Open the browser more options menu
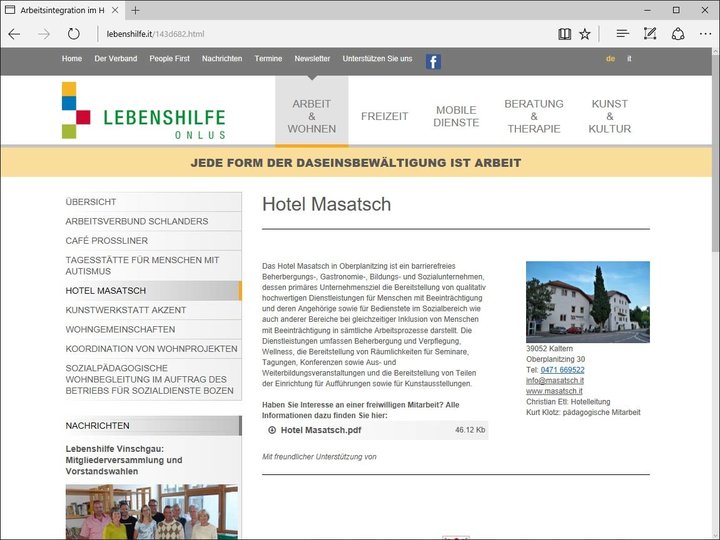 pyautogui.click(x=705, y=34)
